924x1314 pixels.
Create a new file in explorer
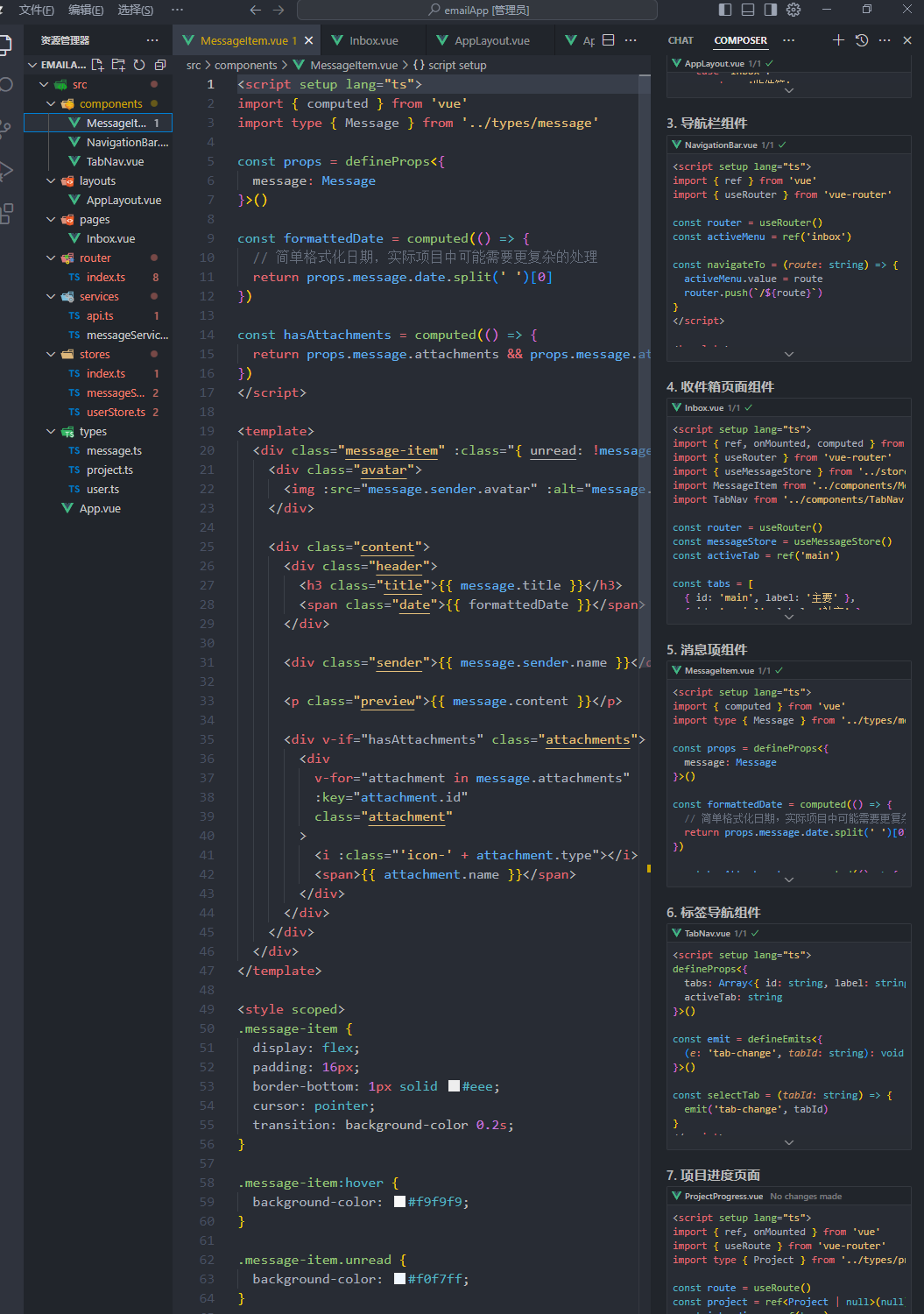click(x=97, y=65)
